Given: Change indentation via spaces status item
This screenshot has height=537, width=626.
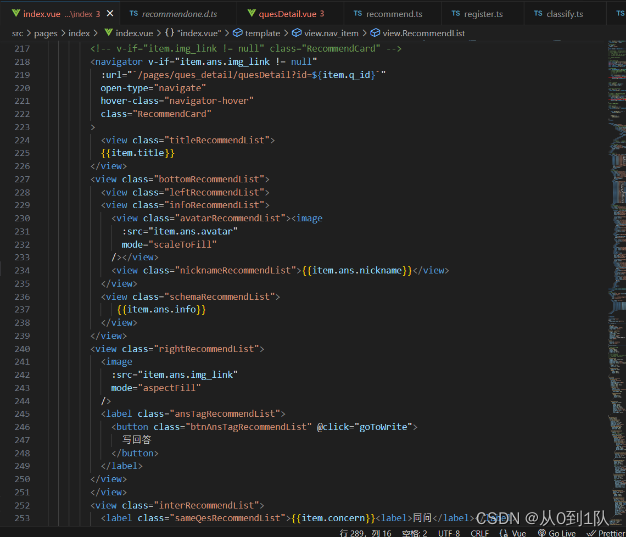Looking at the screenshot, I should 415,533.
